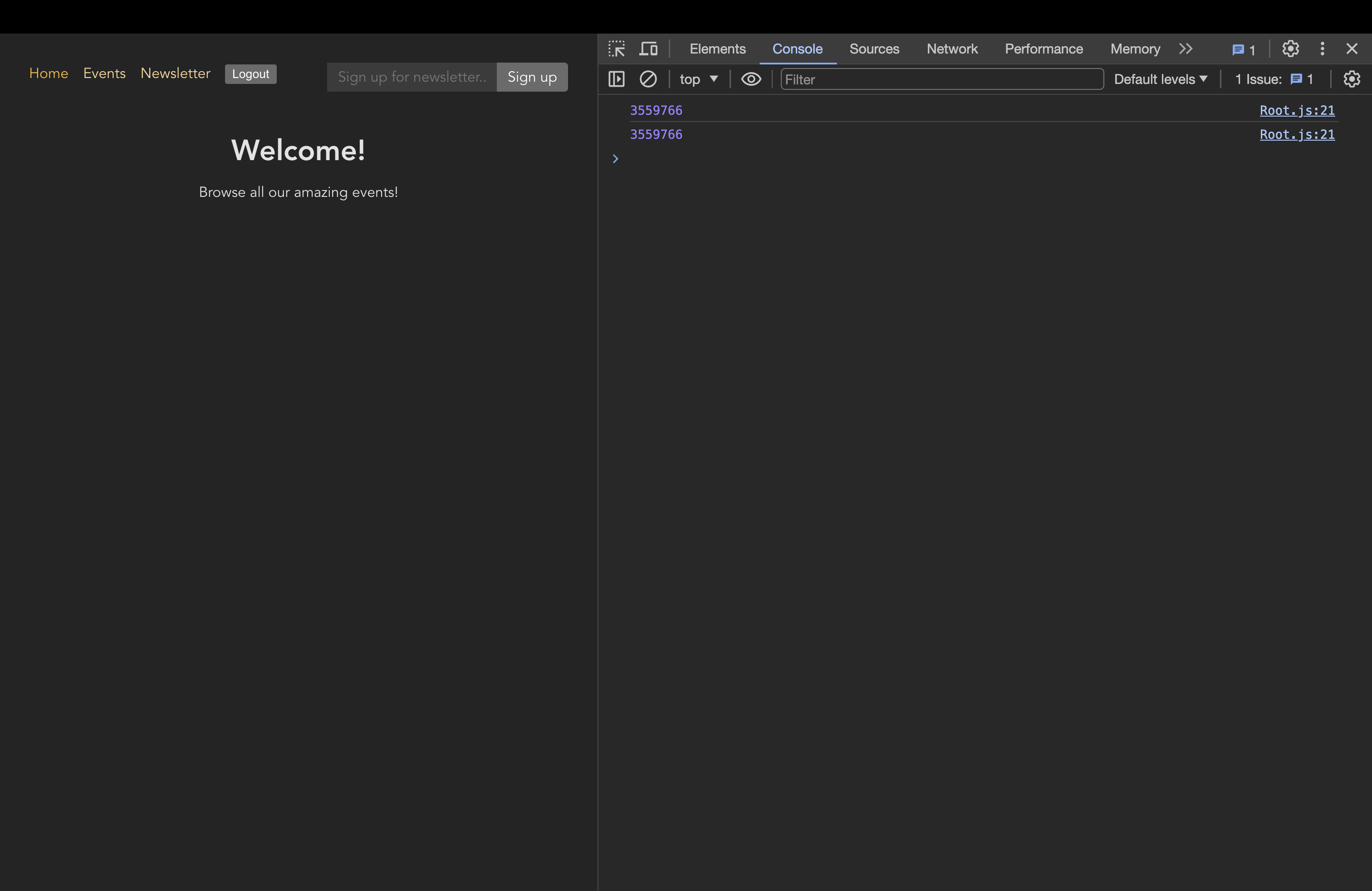The image size is (1372, 891).
Task: Clear the console with the ban icon
Action: [648, 79]
